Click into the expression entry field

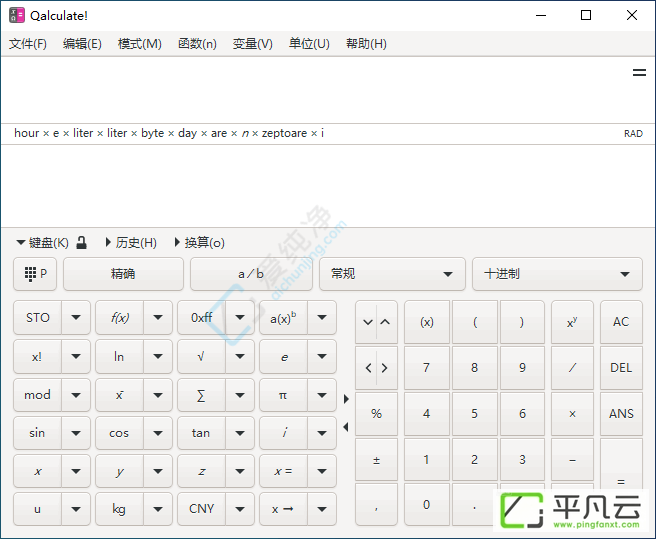tap(314, 90)
